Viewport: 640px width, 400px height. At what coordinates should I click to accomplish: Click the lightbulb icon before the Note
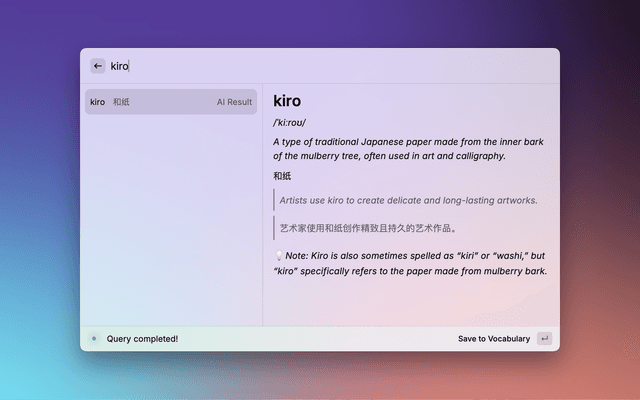click(278, 256)
